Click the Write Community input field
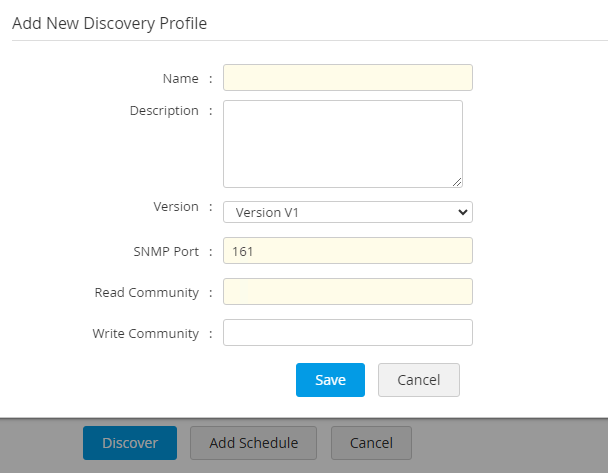The image size is (608, 473). pos(347,332)
